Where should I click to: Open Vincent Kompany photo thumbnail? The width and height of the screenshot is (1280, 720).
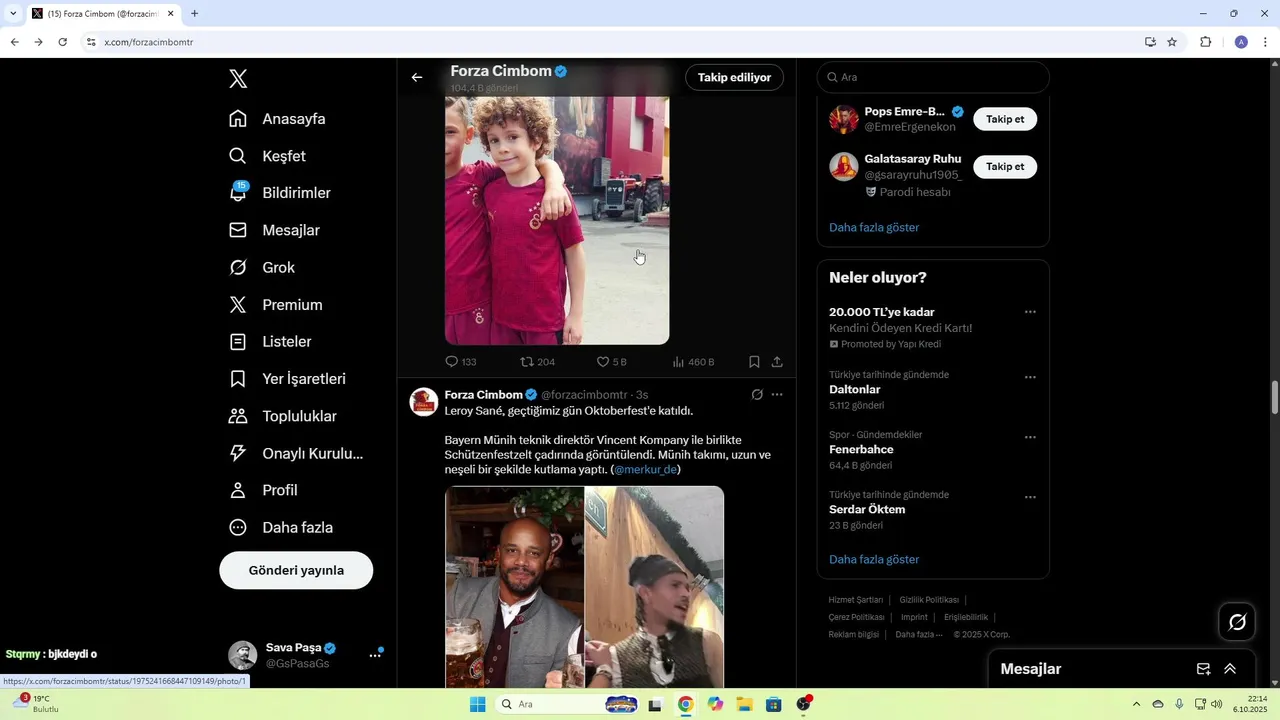point(514,586)
